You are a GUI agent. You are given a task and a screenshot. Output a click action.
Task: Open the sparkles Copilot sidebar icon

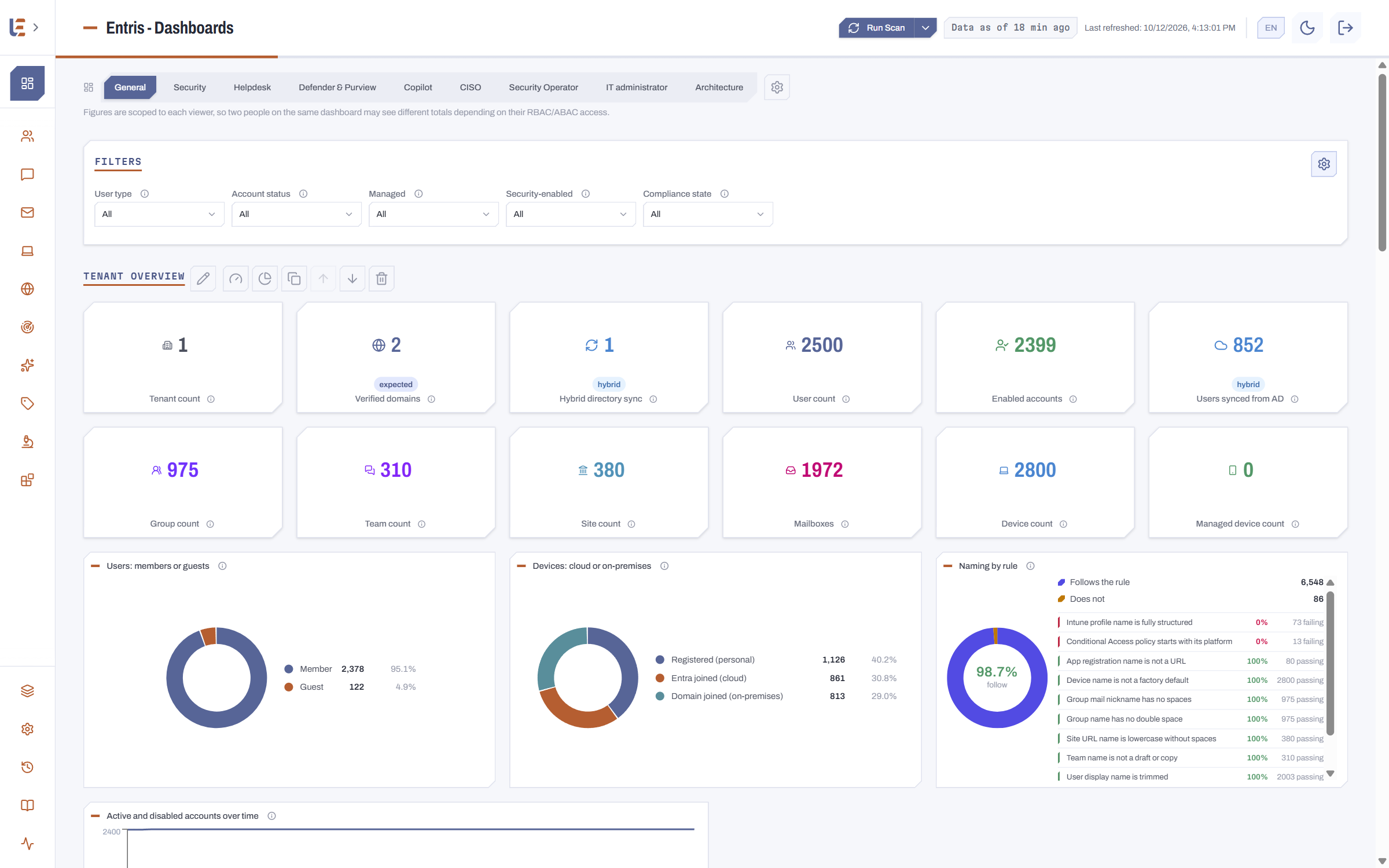(27, 365)
